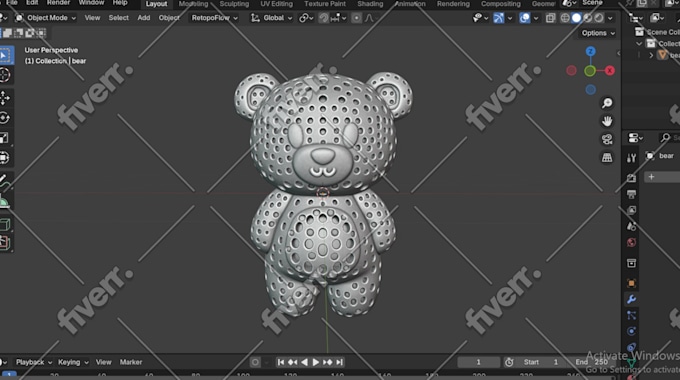
Task: Open the Select menu in viewport header
Action: point(118,18)
